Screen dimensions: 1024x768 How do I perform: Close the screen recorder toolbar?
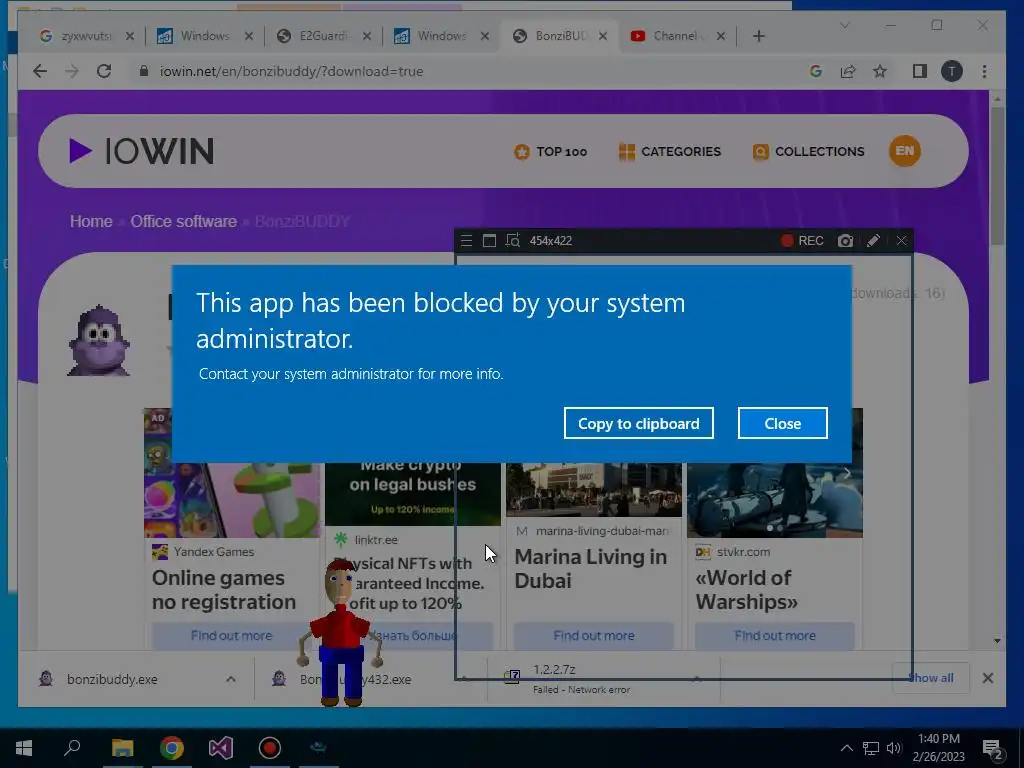[x=901, y=240]
